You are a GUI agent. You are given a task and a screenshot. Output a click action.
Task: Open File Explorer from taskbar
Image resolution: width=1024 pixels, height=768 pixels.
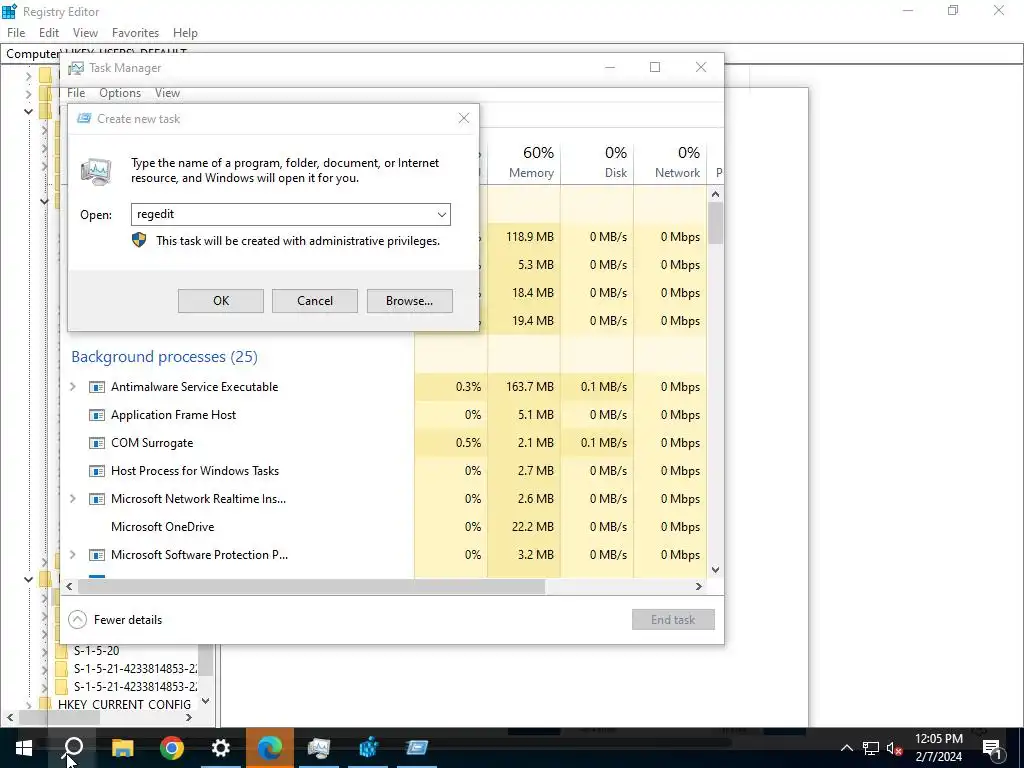(123, 748)
